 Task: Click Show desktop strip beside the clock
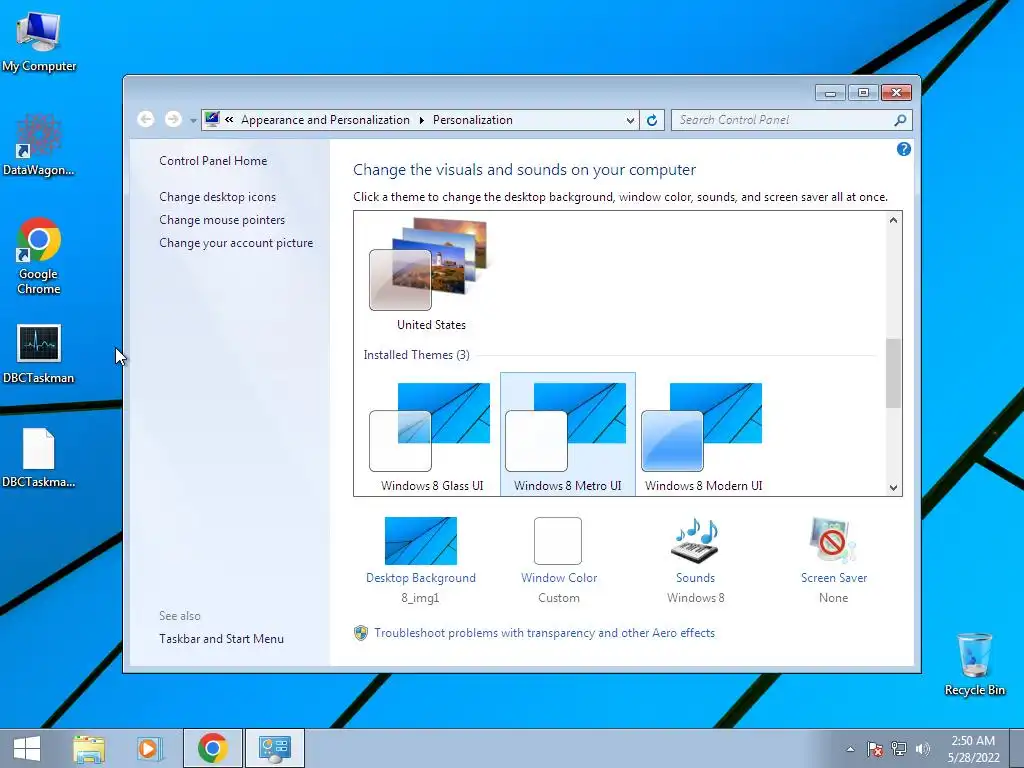coord(1017,748)
